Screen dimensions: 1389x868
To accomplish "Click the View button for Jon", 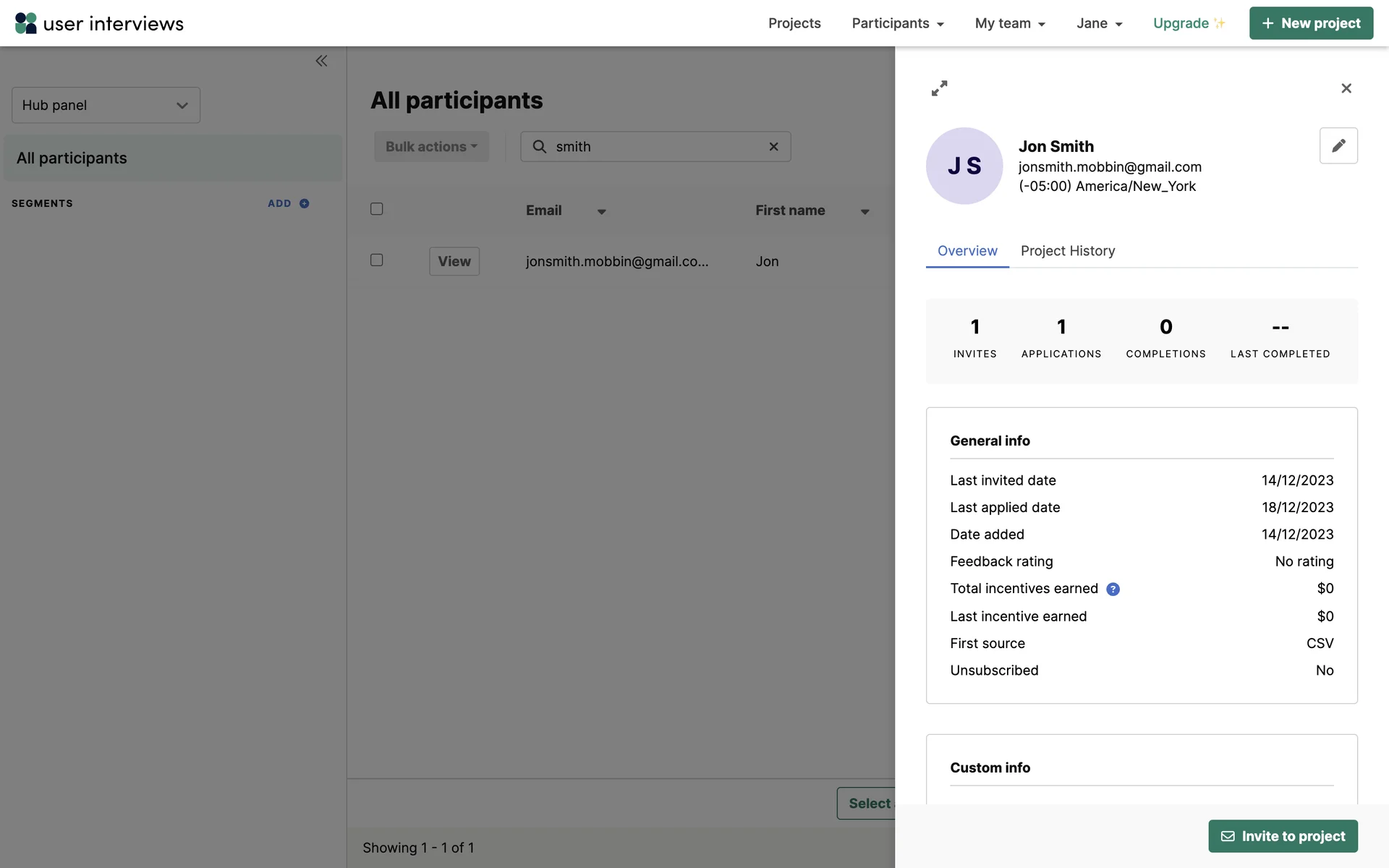I will [454, 261].
